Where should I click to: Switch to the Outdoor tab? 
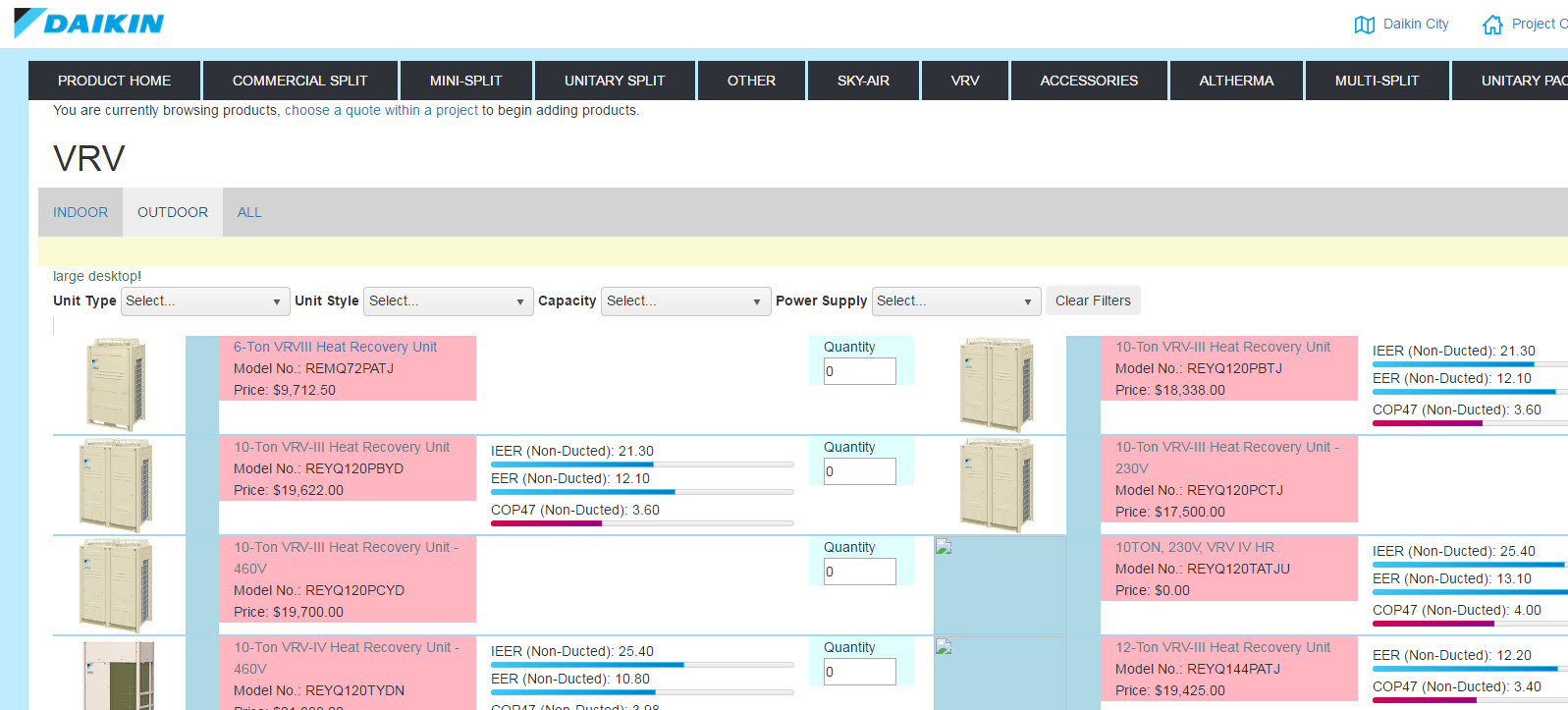173,212
